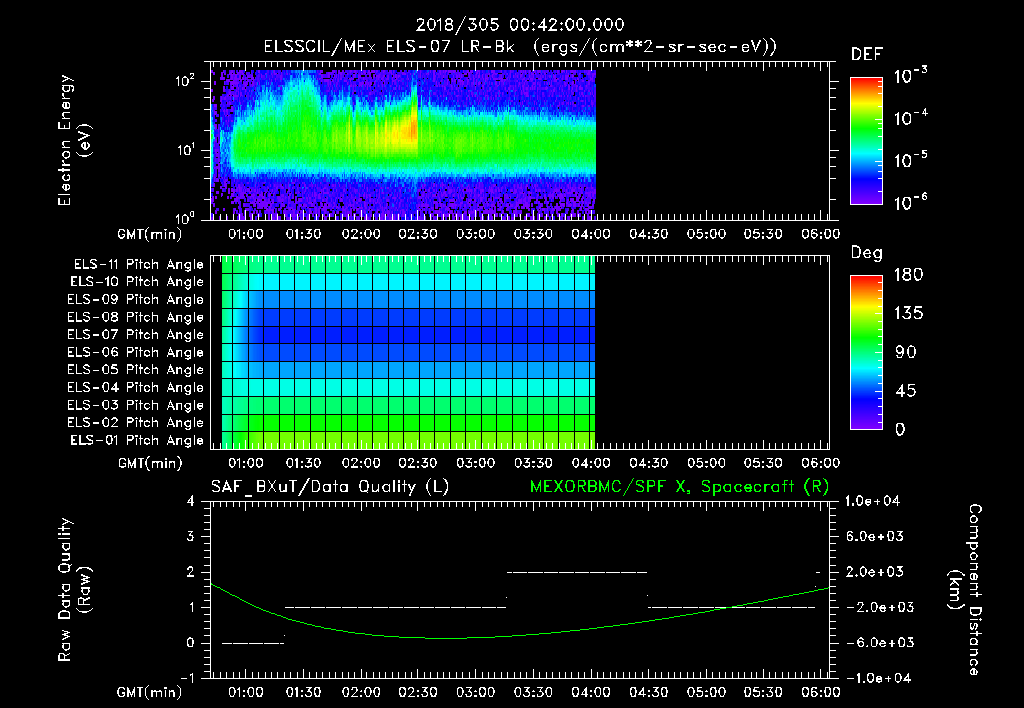This screenshot has height=708, width=1024.
Task: Click the 180 label on the Deg scale
Action: tap(908, 275)
